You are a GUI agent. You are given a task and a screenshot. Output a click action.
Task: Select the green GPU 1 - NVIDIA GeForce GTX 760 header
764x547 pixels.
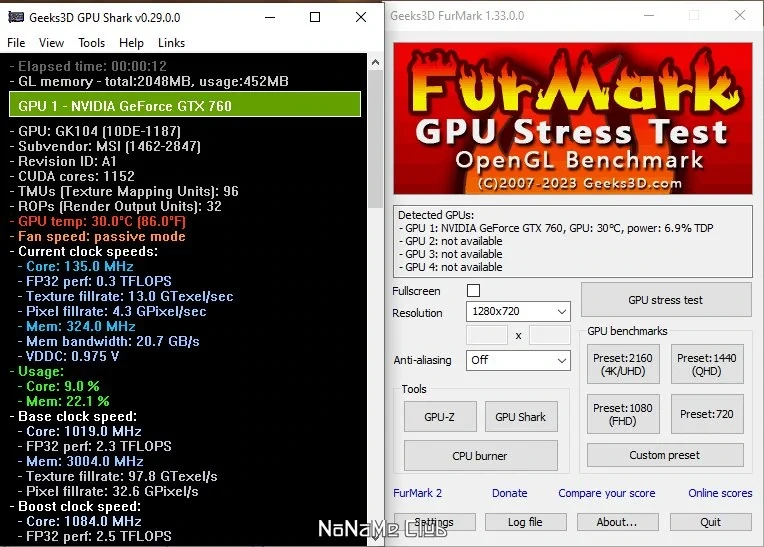click(185, 104)
